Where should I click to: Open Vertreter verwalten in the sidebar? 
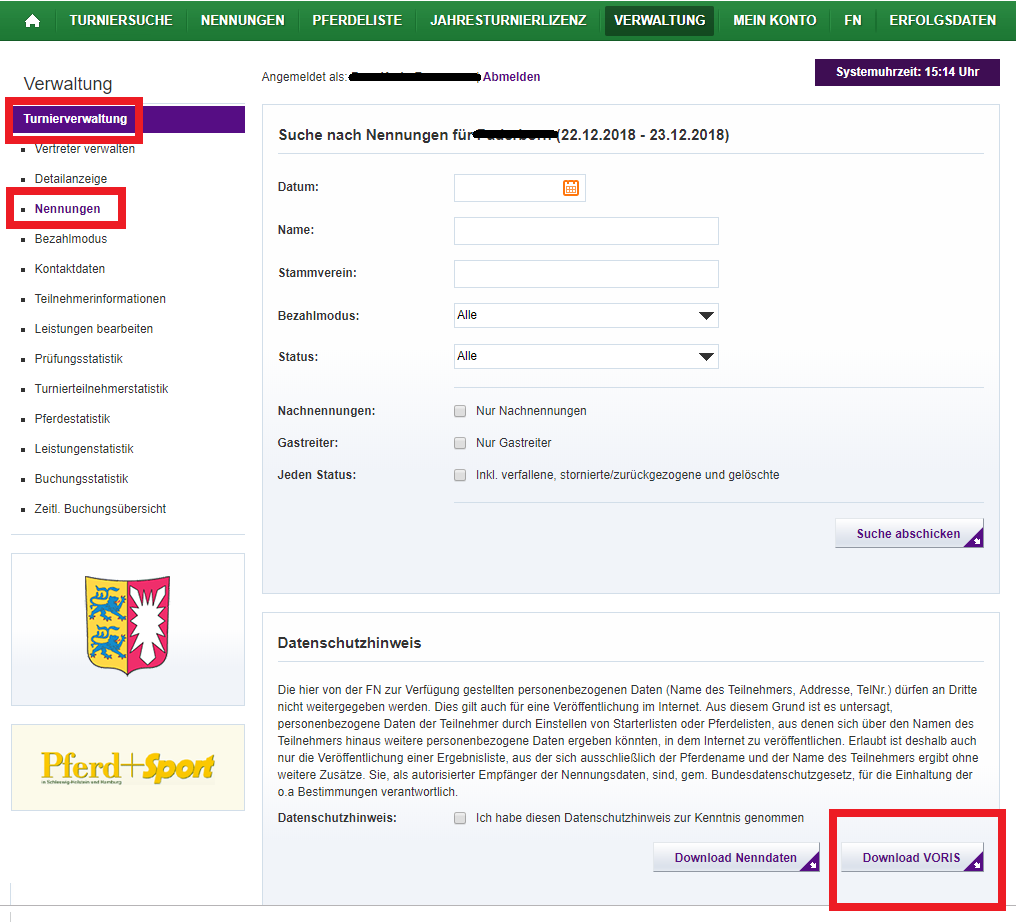[85, 149]
